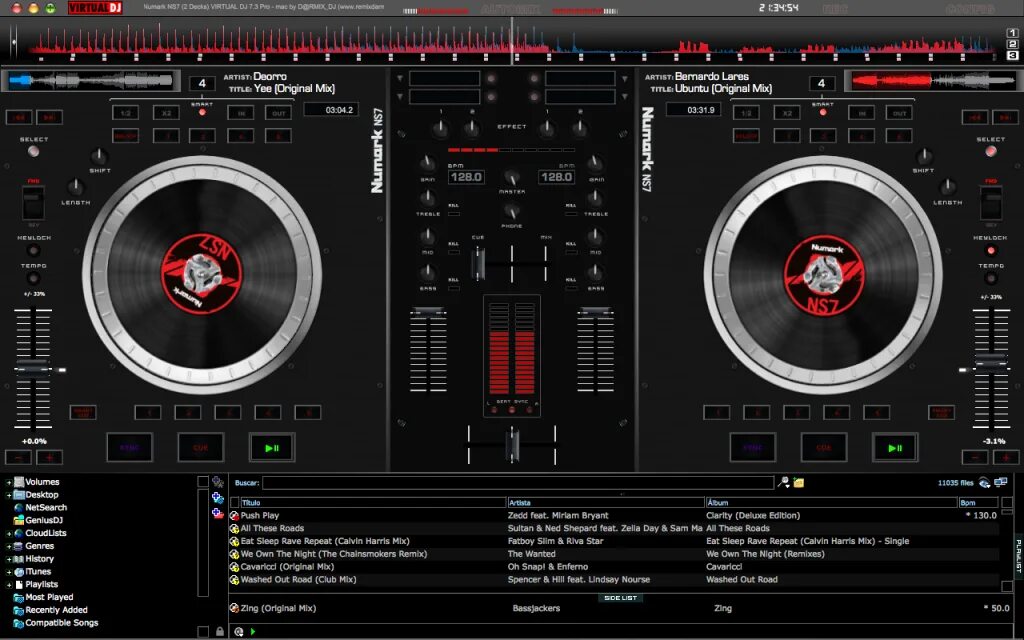Click the blue add-to-sidelist plus icon
The image size is (1024, 640).
tap(217, 498)
